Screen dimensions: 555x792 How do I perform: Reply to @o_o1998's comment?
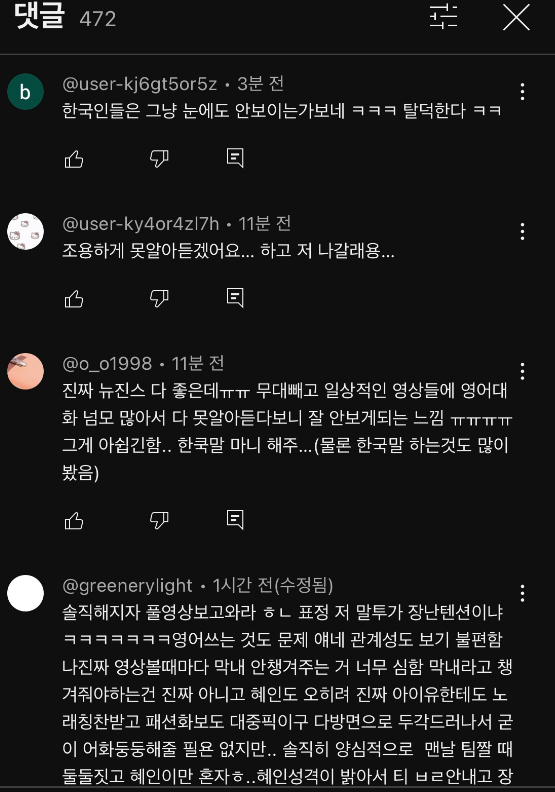(x=235, y=520)
